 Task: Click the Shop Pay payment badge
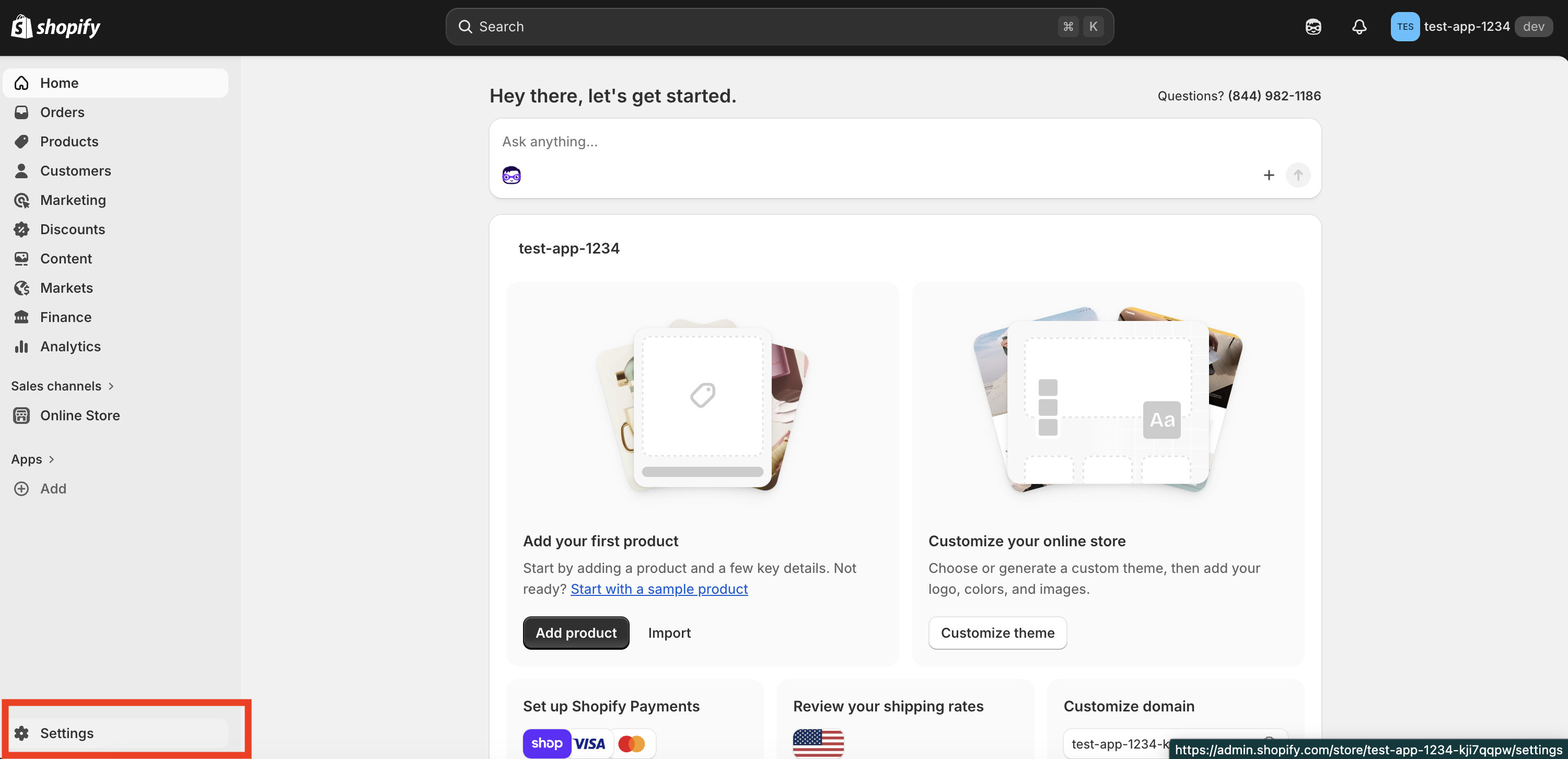click(x=547, y=743)
